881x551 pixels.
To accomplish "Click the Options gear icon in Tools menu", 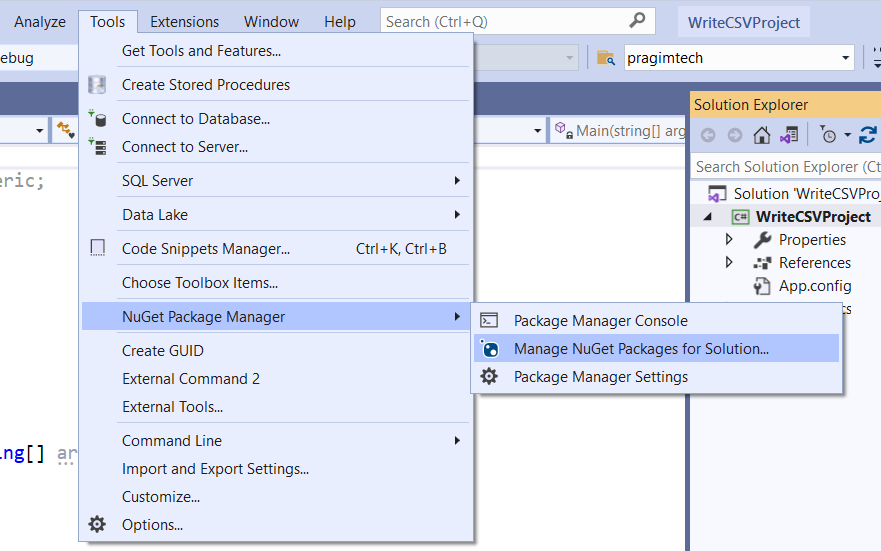I will pos(97,524).
